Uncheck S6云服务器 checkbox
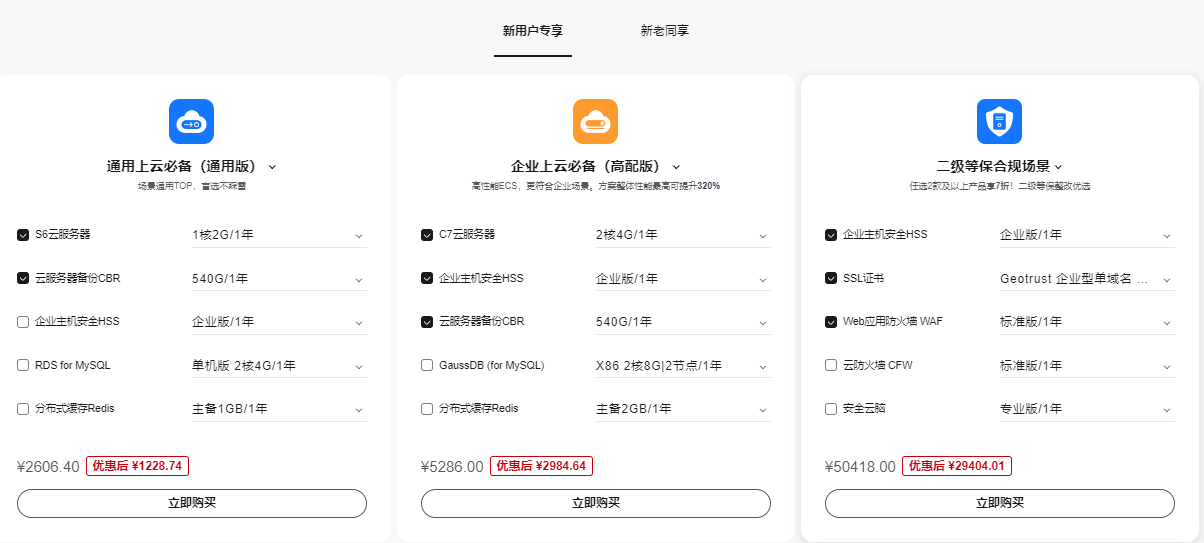 coord(23,235)
